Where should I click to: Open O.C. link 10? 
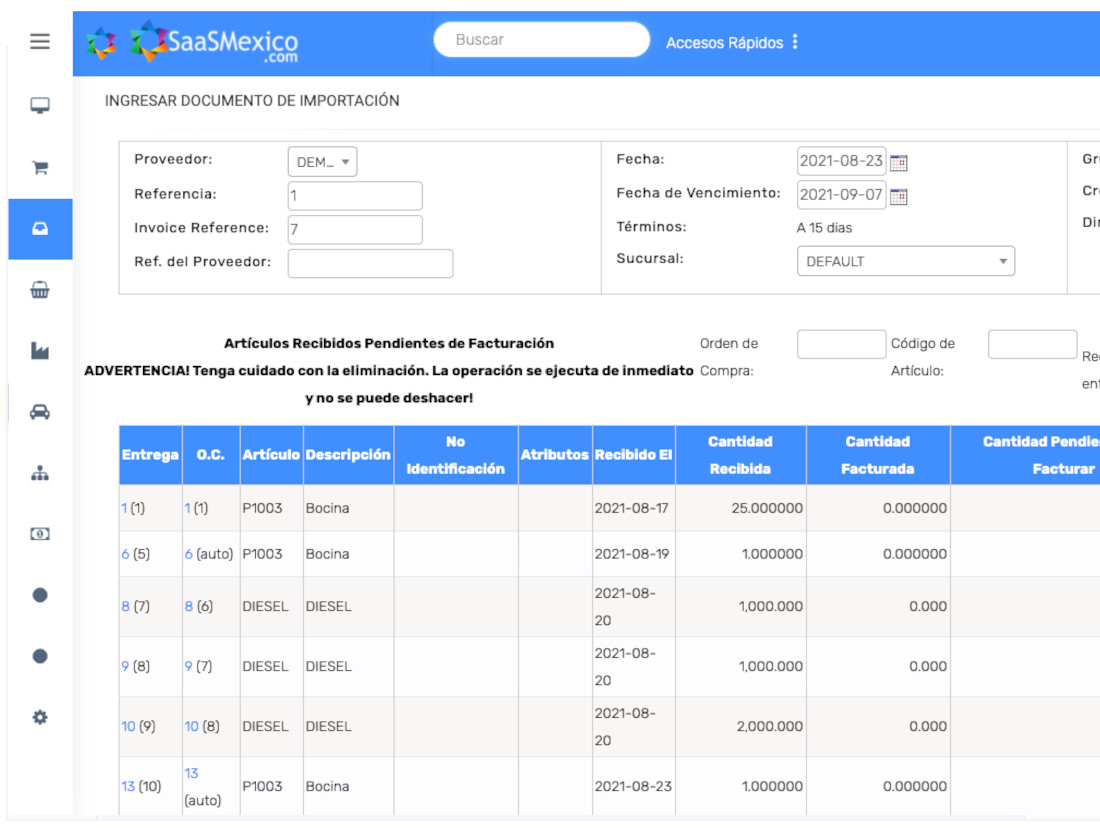[191, 726]
